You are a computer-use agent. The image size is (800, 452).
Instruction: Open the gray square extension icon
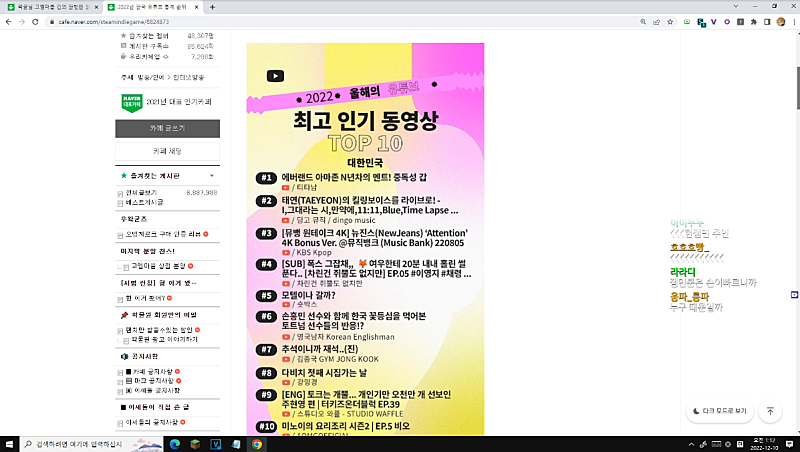(740, 22)
